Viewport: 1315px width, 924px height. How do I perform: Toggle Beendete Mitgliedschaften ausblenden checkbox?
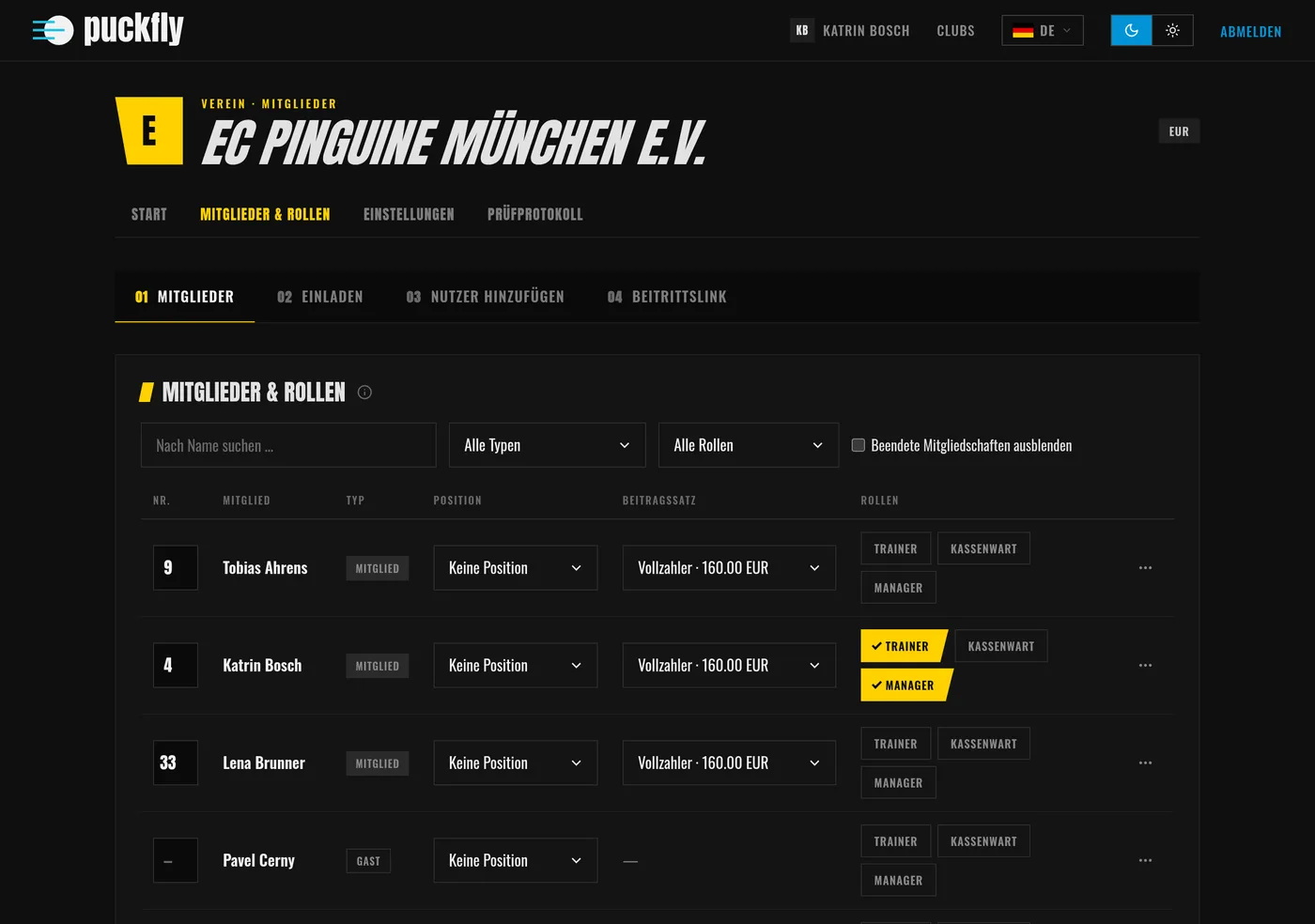click(x=859, y=445)
